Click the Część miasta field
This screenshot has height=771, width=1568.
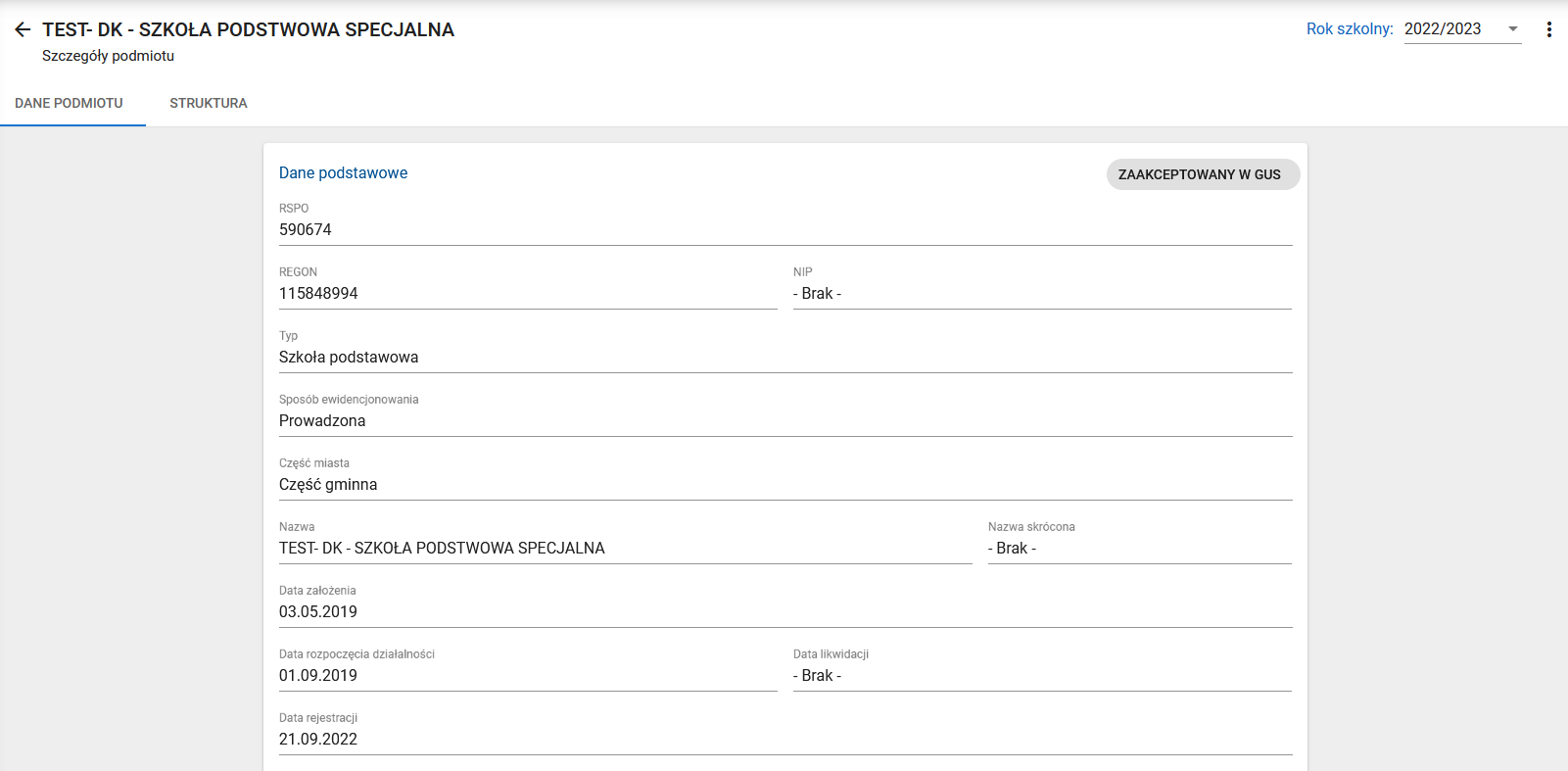click(x=328, y=484)
